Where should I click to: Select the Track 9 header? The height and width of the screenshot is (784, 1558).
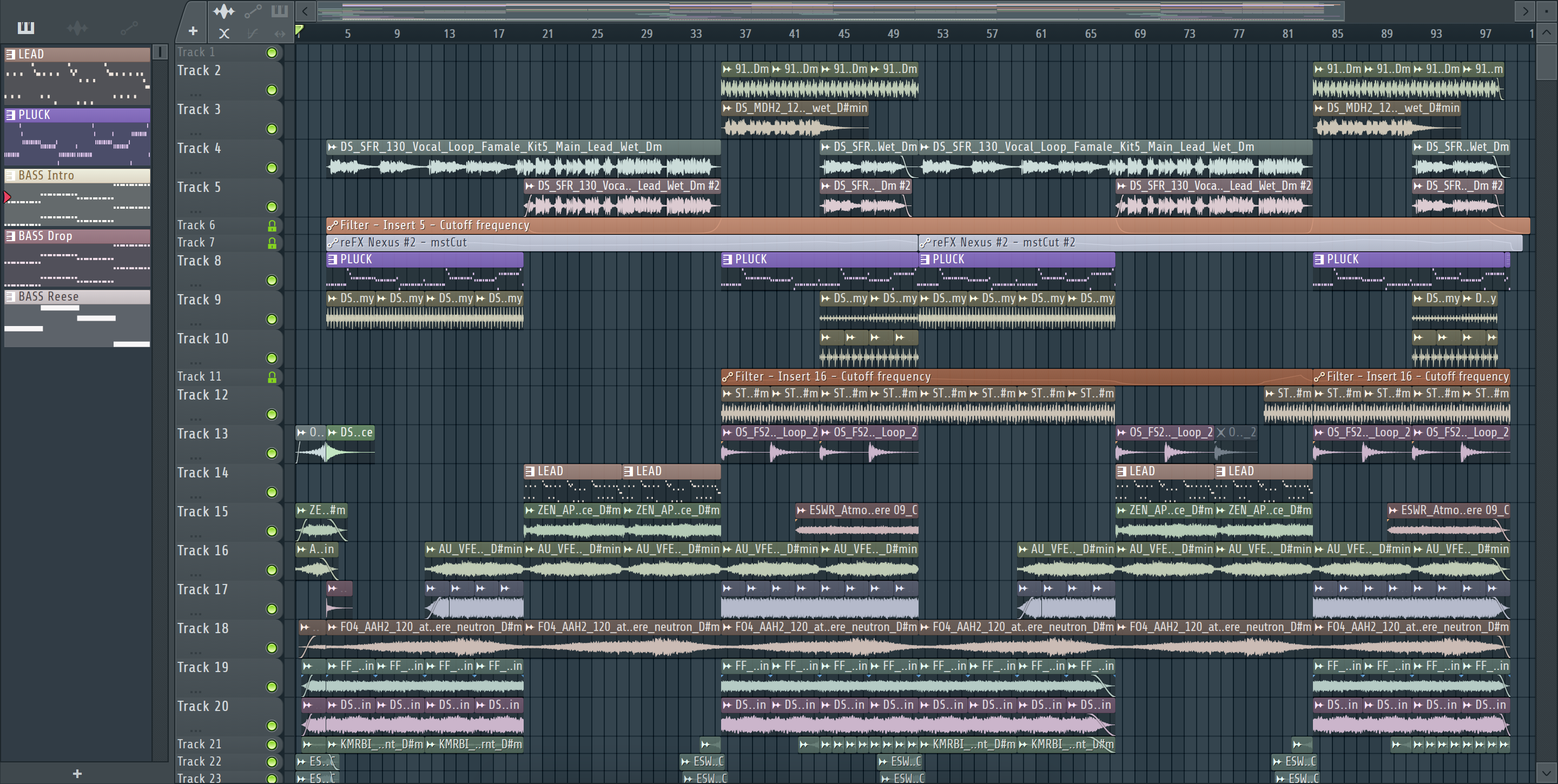(x=229, y=309)
